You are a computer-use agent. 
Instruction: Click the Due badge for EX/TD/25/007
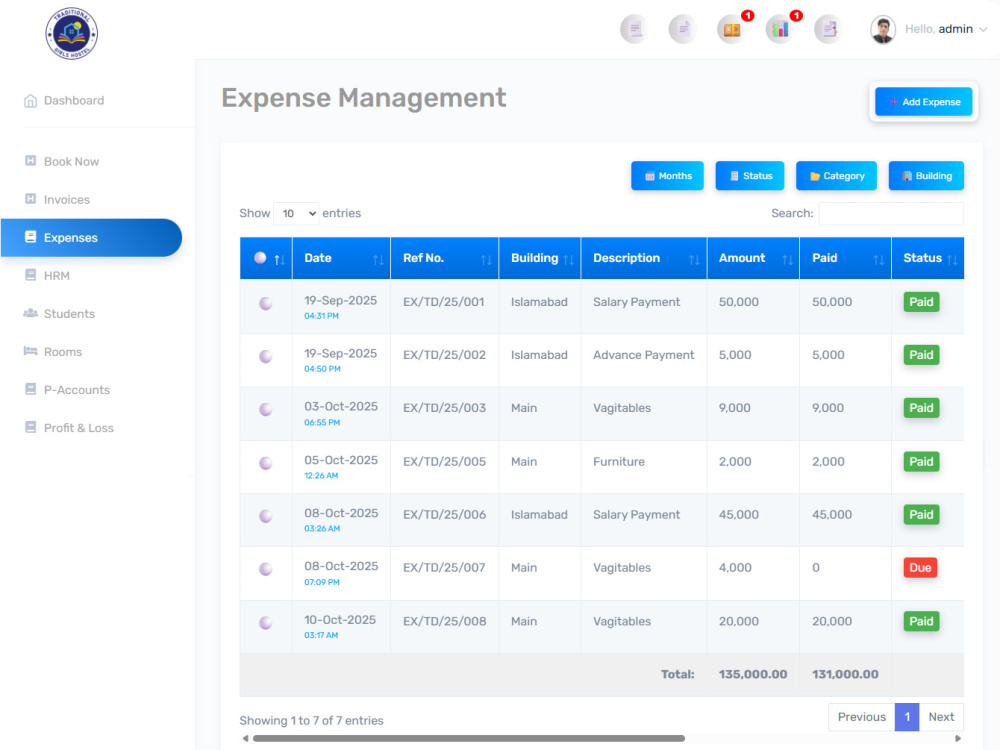[x=920, y=568]
